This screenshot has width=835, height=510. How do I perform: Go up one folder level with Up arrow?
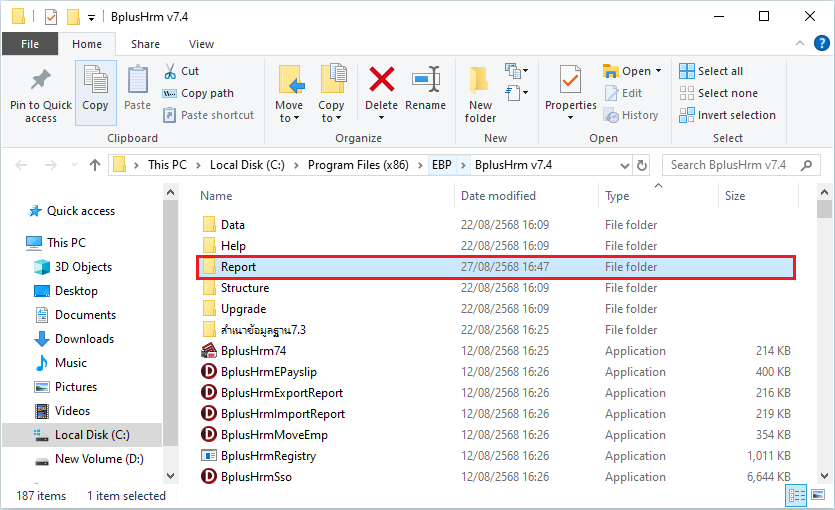tap(95, 165)
